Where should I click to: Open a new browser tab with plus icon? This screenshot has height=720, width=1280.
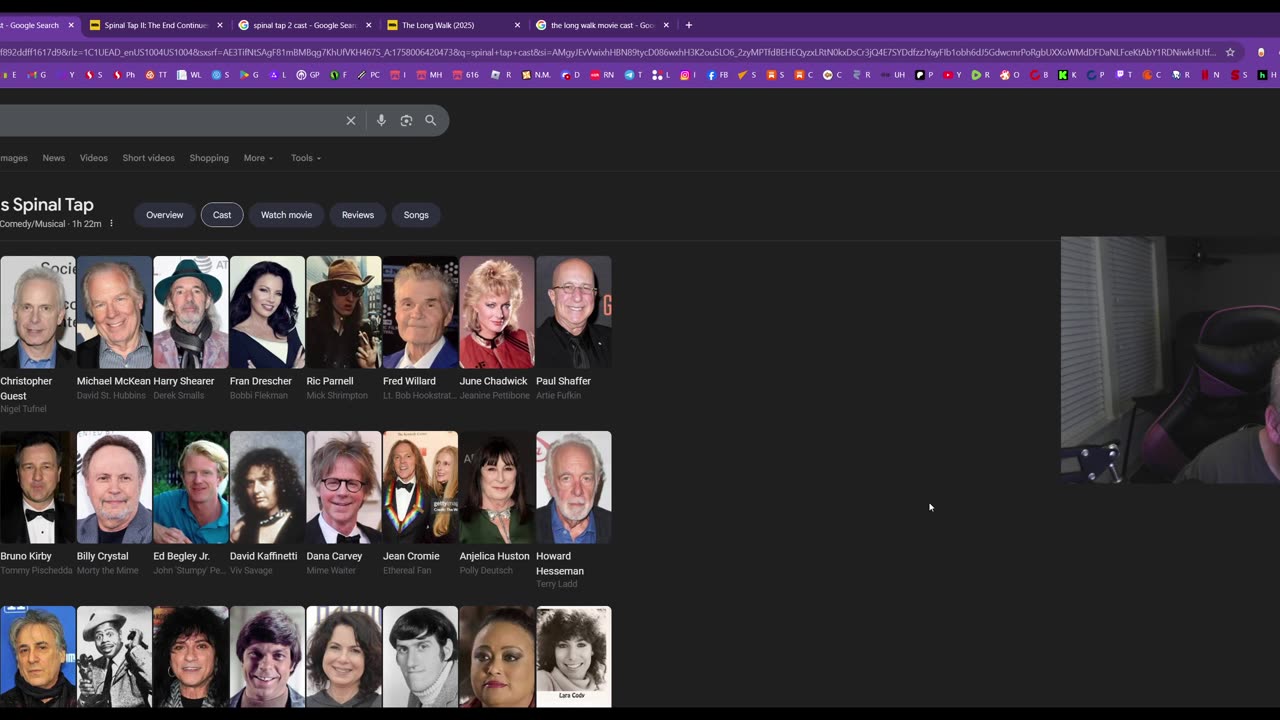(x=688, y=25)
